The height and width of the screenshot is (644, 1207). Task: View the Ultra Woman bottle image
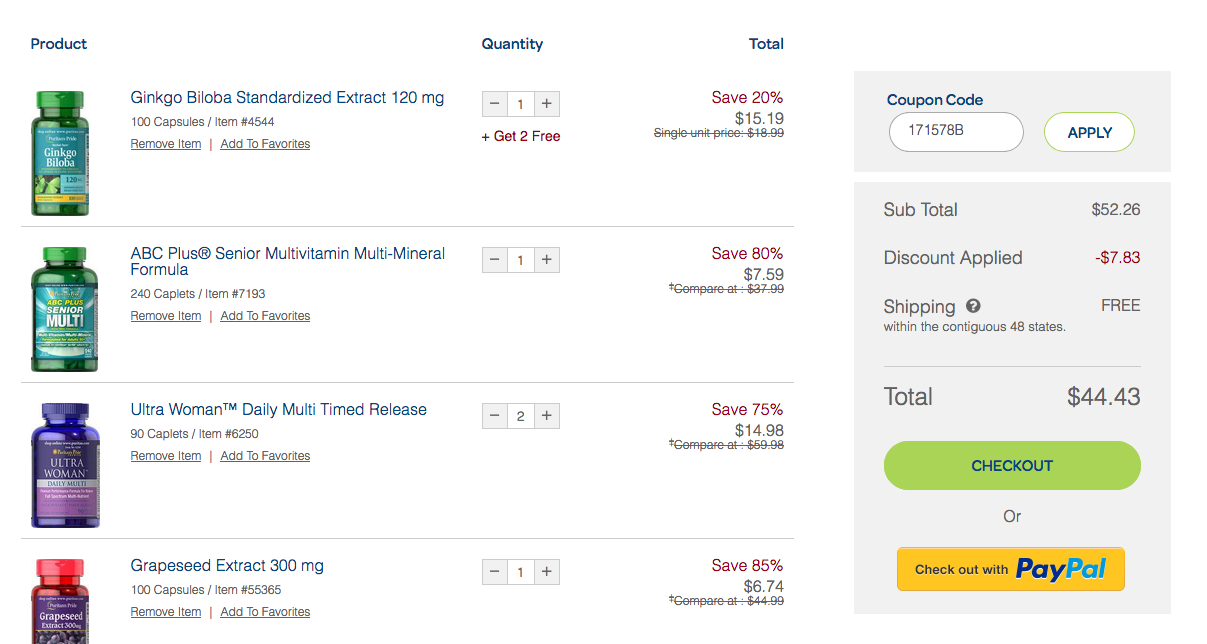(x=65, y=465)
